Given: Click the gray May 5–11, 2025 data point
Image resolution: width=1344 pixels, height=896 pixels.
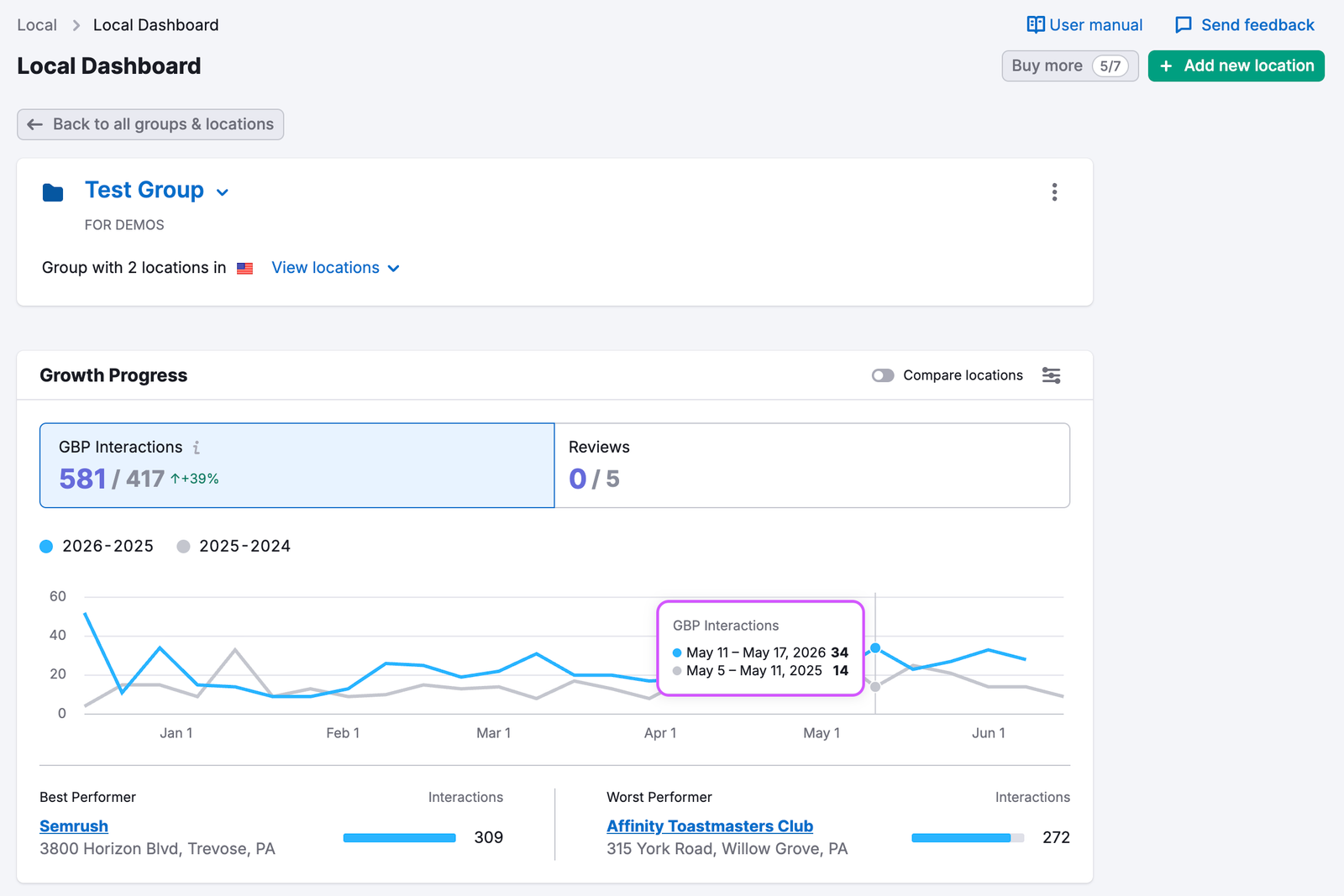Looking at the screenshot, I should pyautogui.click(x=875, y=687).
